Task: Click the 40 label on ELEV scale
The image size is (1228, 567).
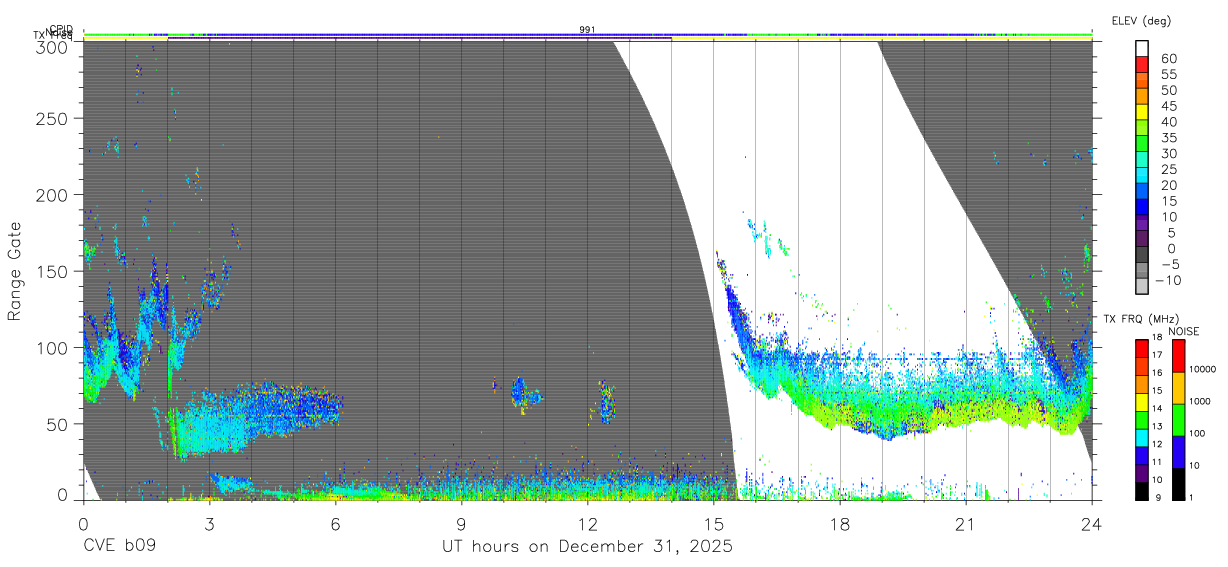Action: coord(1169,122)
